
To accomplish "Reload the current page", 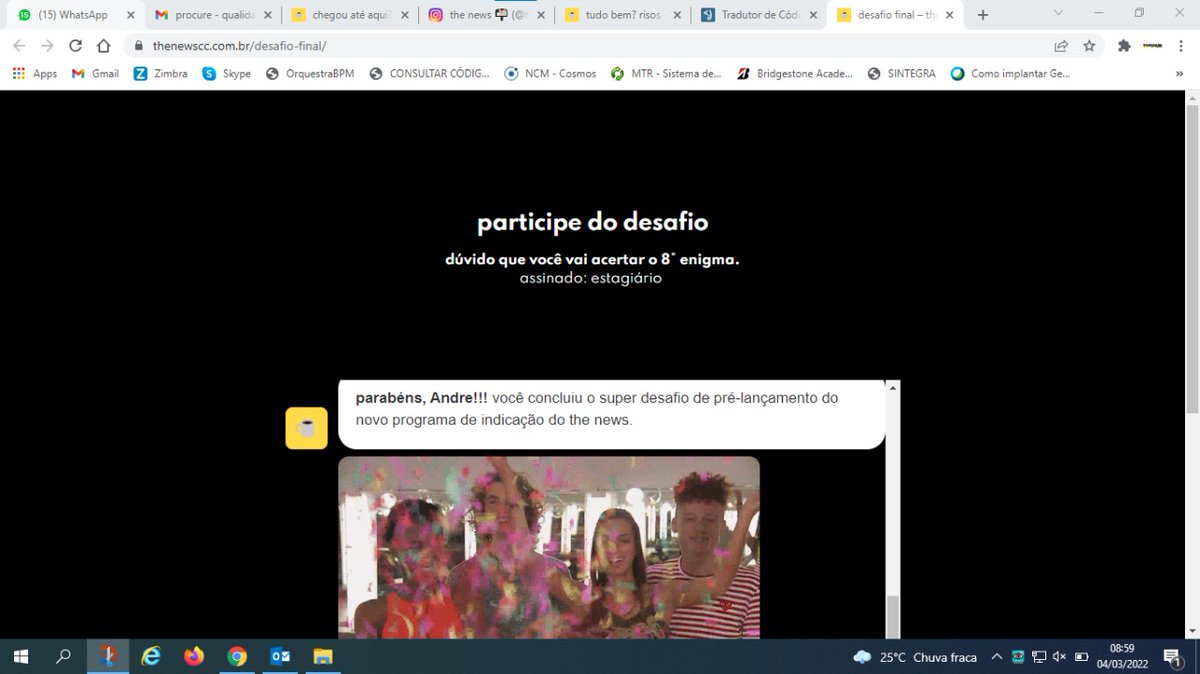I will pos(75,46).
